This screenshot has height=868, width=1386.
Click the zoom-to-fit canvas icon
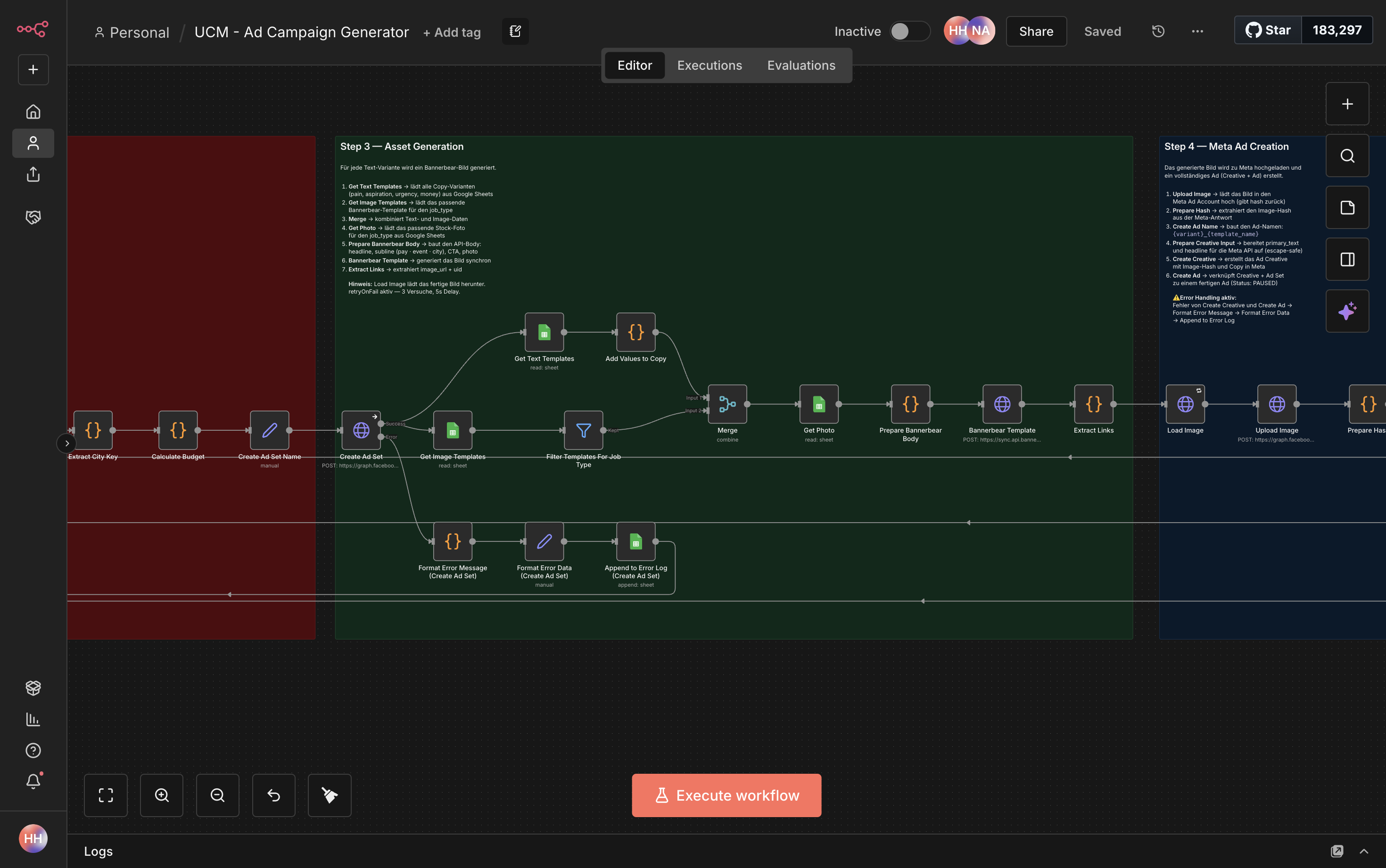[x=106, y=795]
